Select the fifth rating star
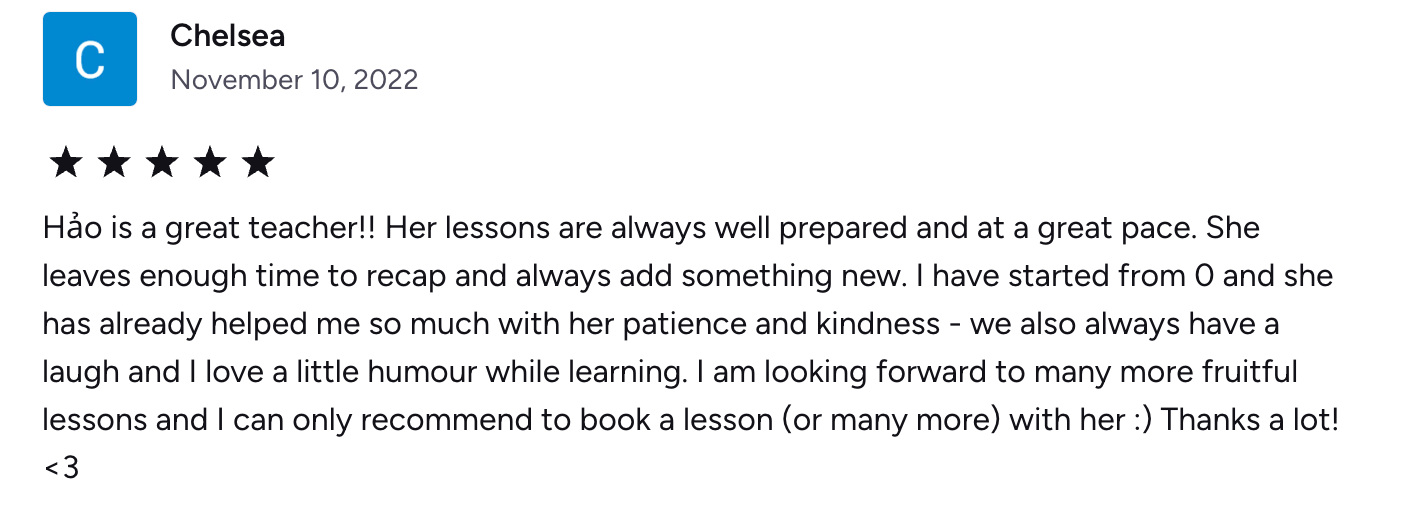 point(258,162)
